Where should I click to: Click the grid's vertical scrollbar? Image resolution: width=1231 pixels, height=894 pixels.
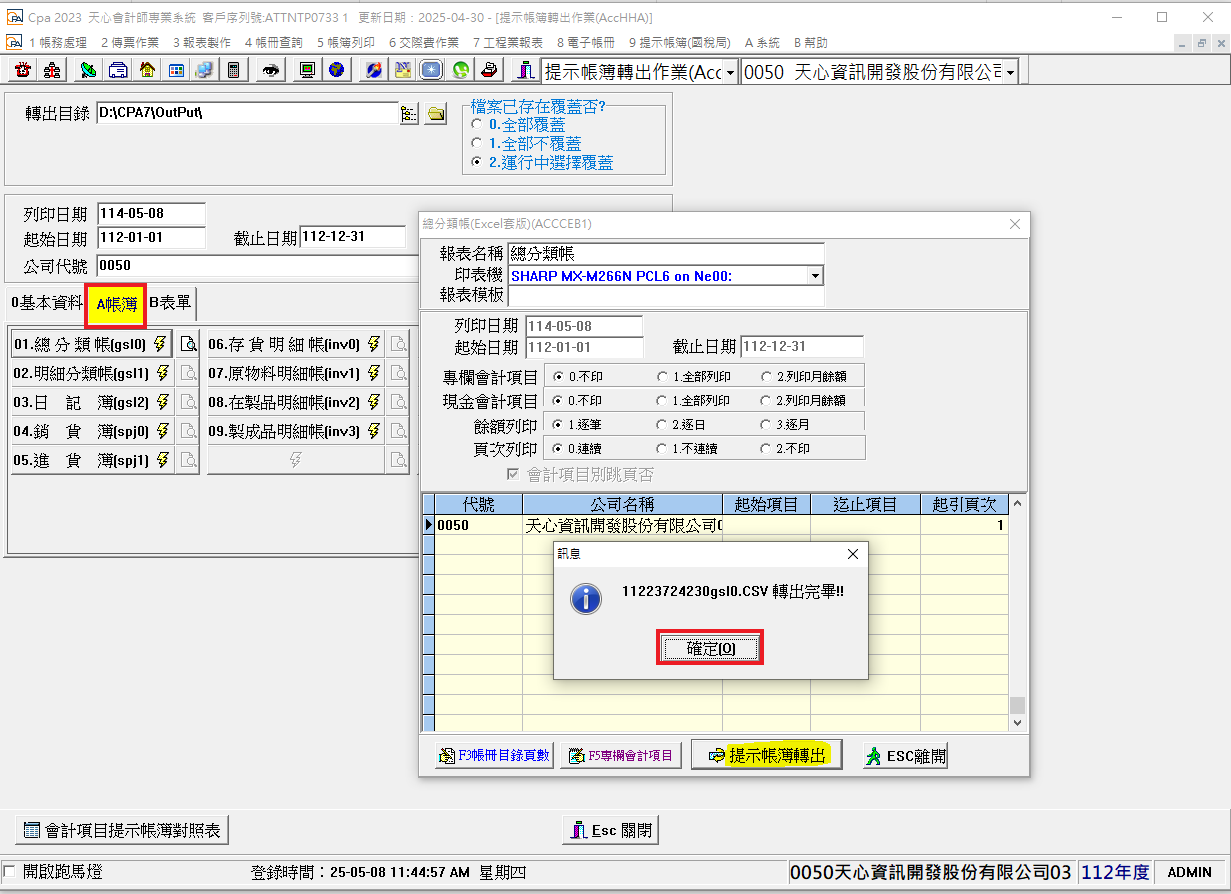coord(1017,612)
